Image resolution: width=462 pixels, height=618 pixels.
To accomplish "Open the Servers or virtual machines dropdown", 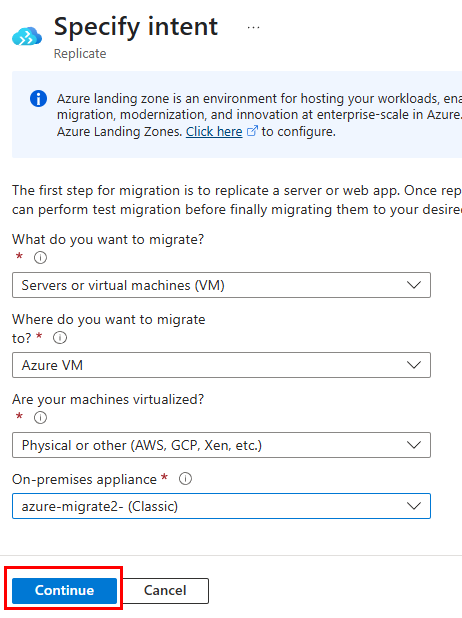I will point(221,285).
